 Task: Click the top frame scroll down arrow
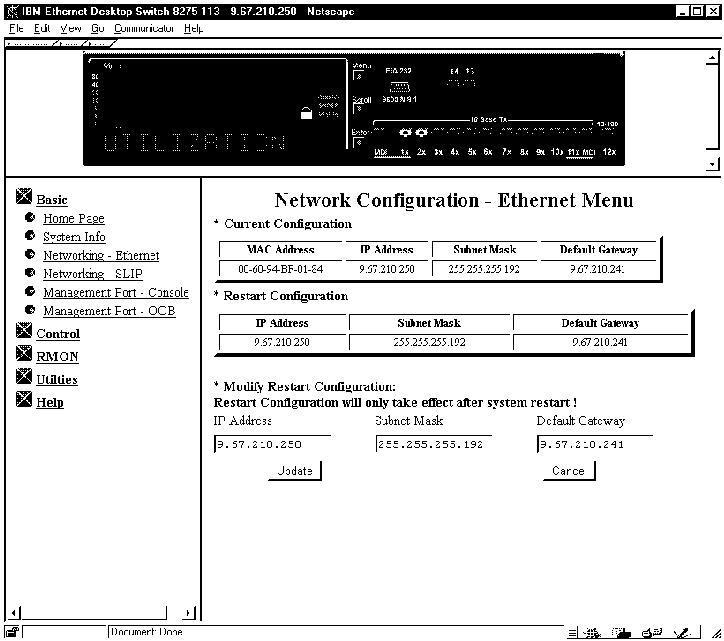[712, 163]
